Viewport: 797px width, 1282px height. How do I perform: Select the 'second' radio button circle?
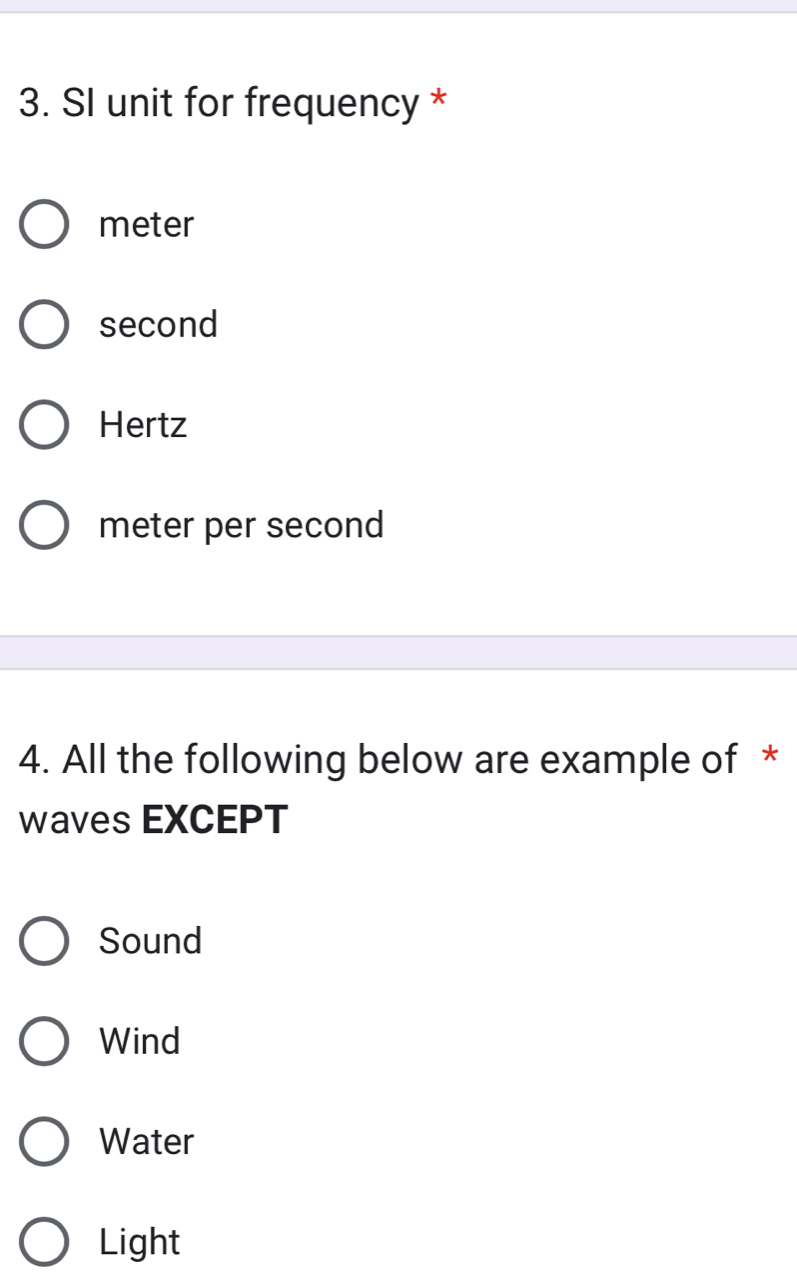point(44,325)
